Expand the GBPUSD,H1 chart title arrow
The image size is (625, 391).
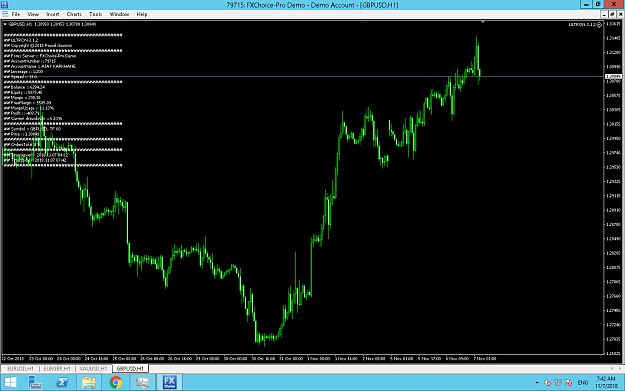coord(5,24)
